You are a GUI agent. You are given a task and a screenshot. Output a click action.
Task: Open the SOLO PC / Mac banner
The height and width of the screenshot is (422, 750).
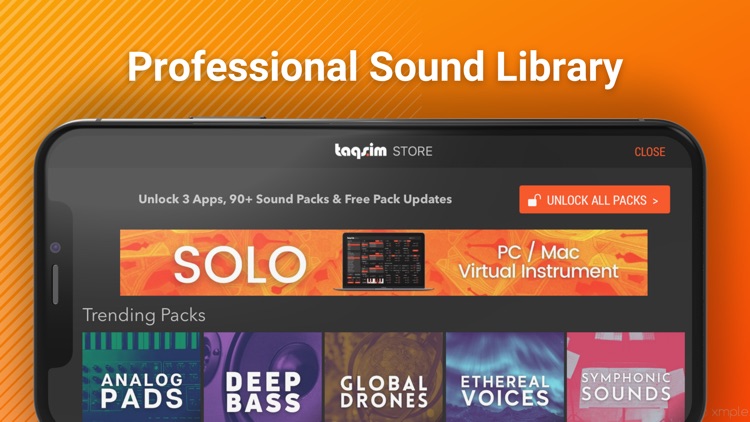(384, 263)
